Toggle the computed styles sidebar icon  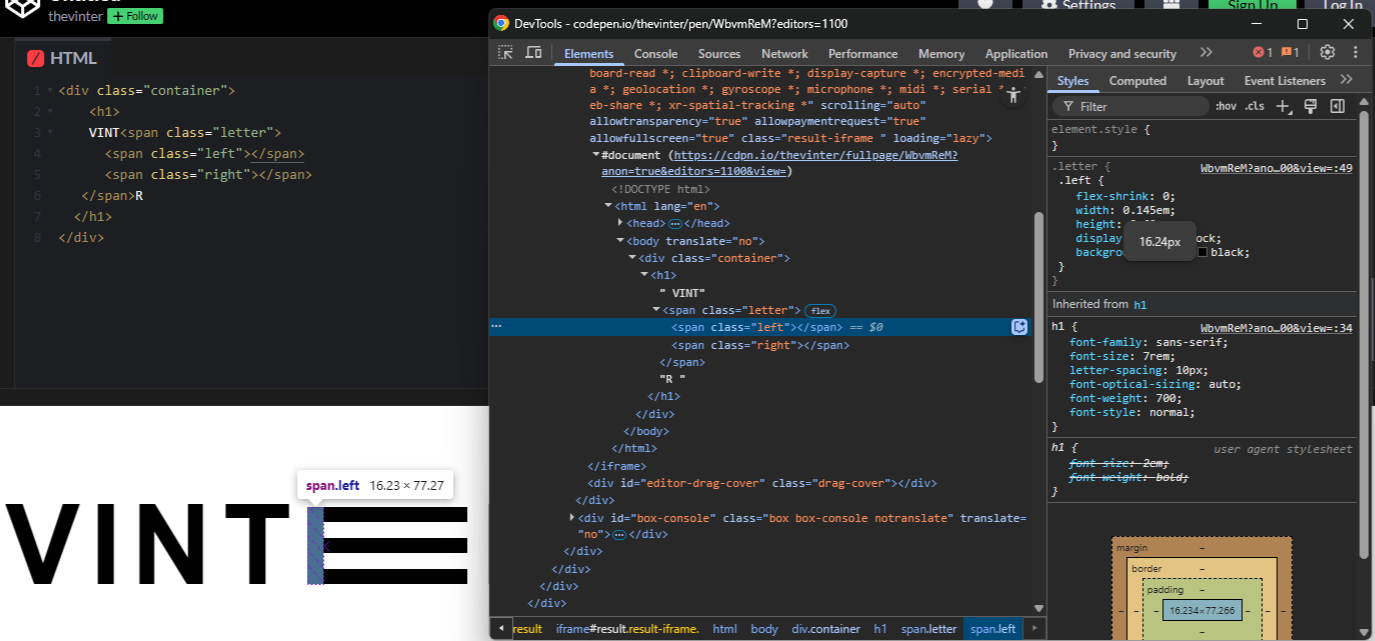(x=1337, y=106)
